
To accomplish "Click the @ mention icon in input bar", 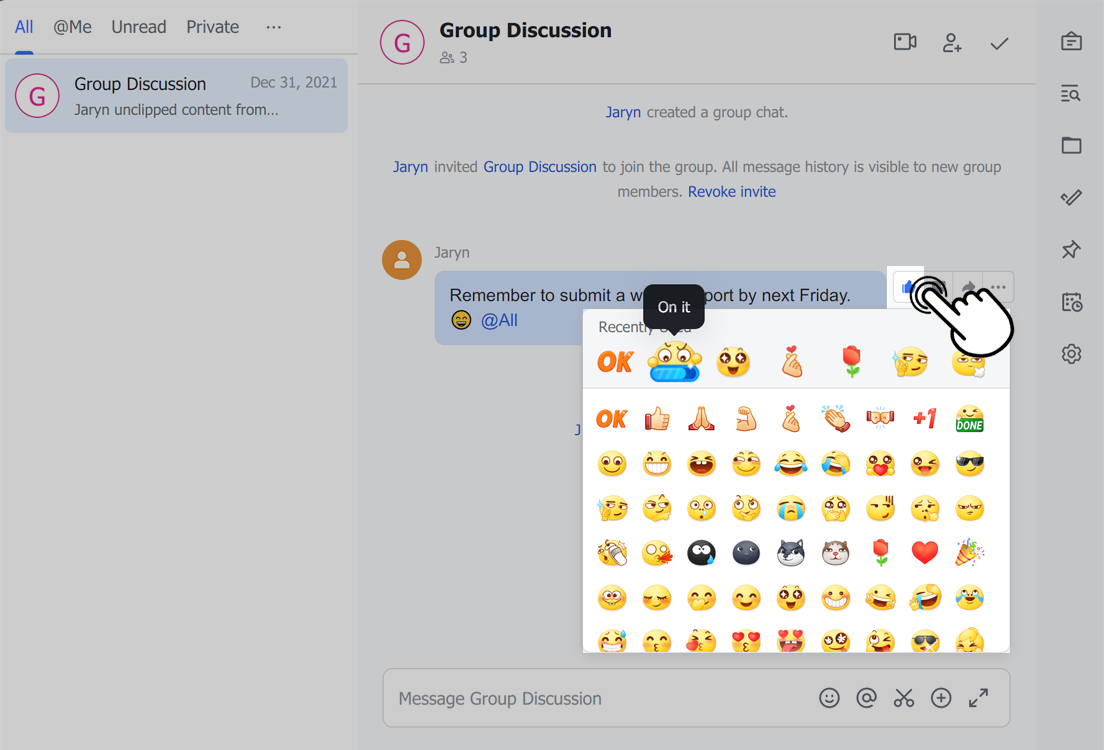I will point(867,698).
